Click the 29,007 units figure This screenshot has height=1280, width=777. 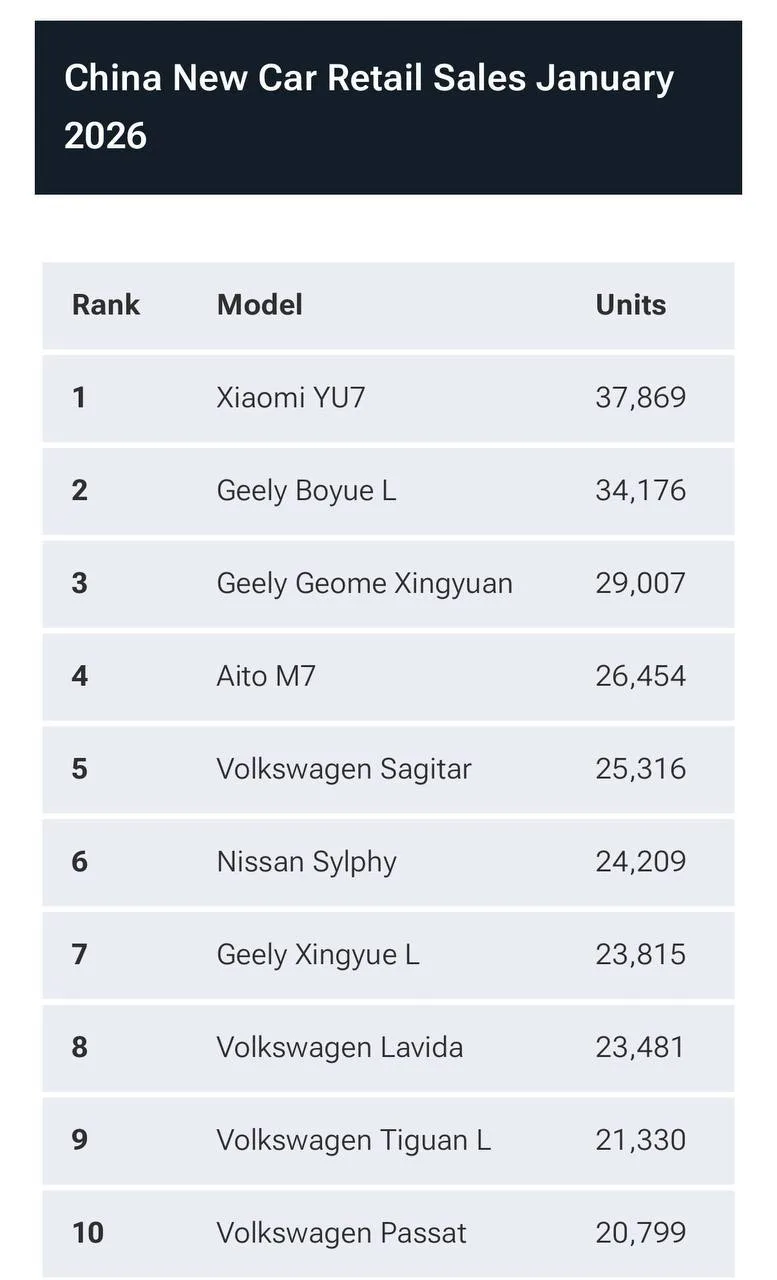click(x=640, y=583)
